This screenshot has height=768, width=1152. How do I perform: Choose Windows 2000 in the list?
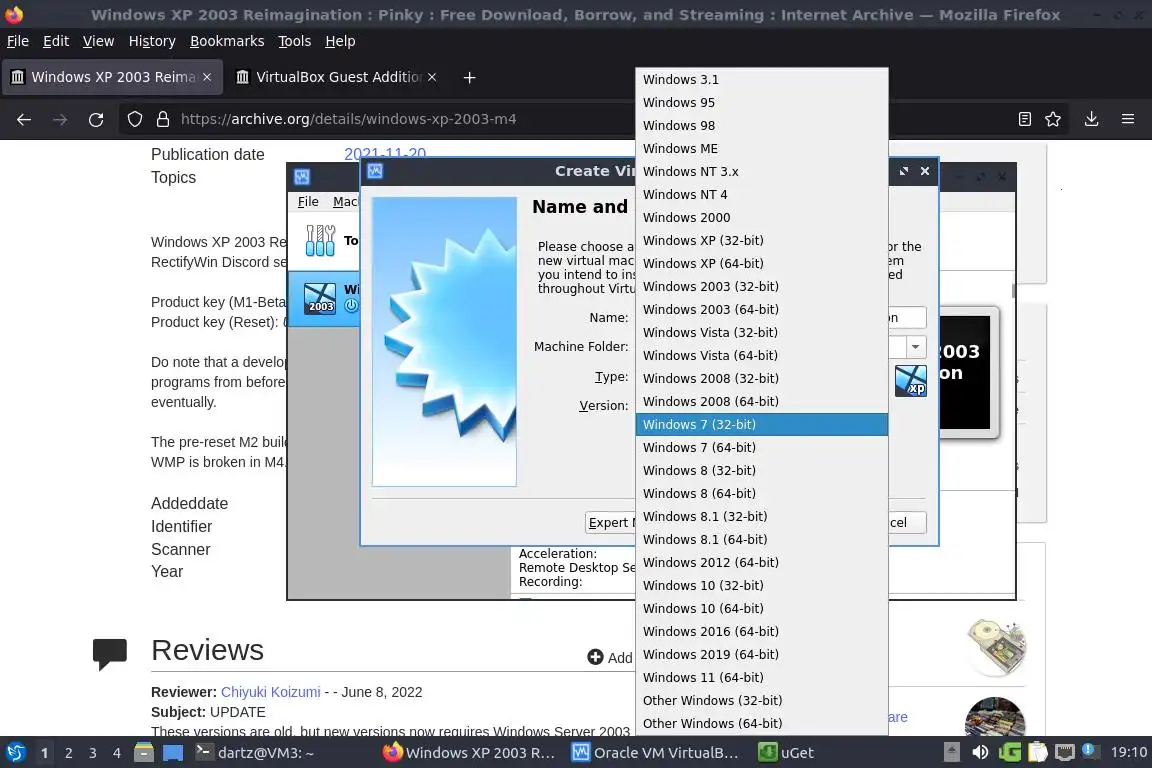click(761, 218)
